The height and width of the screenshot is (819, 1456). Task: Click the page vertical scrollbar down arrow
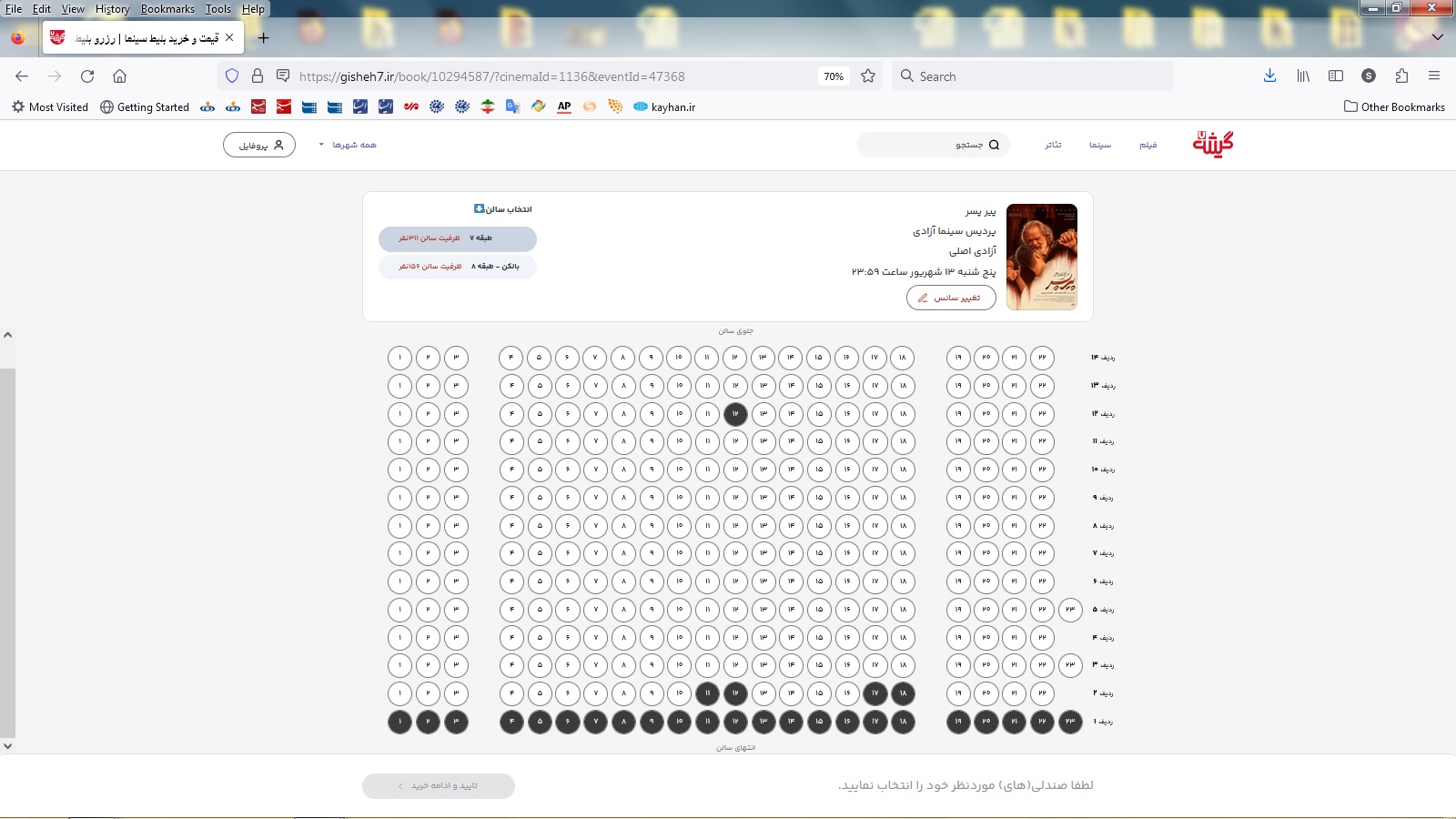tap(7, 746)
